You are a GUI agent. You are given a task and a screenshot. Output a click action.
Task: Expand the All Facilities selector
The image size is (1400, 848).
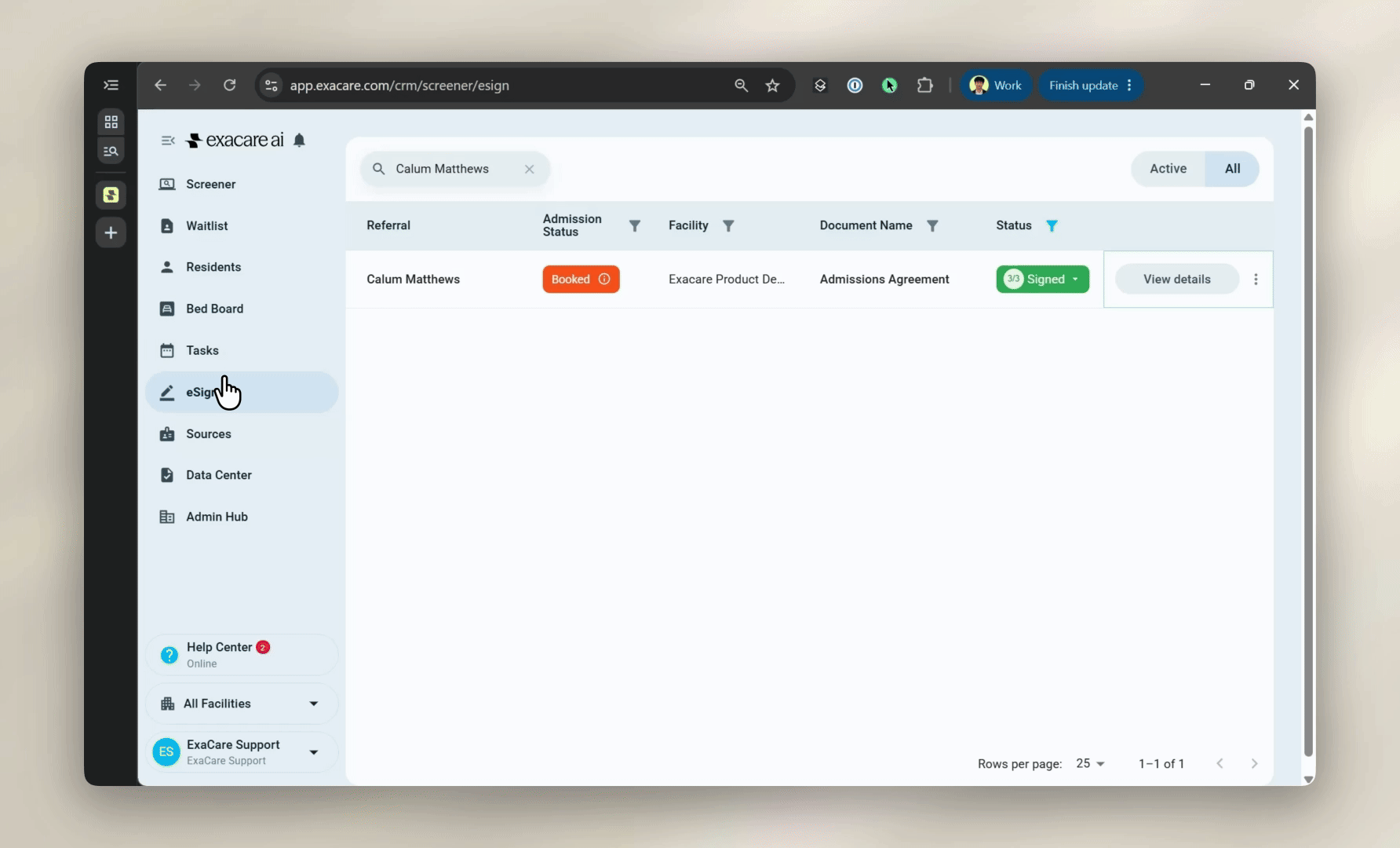tap(242, 704)
